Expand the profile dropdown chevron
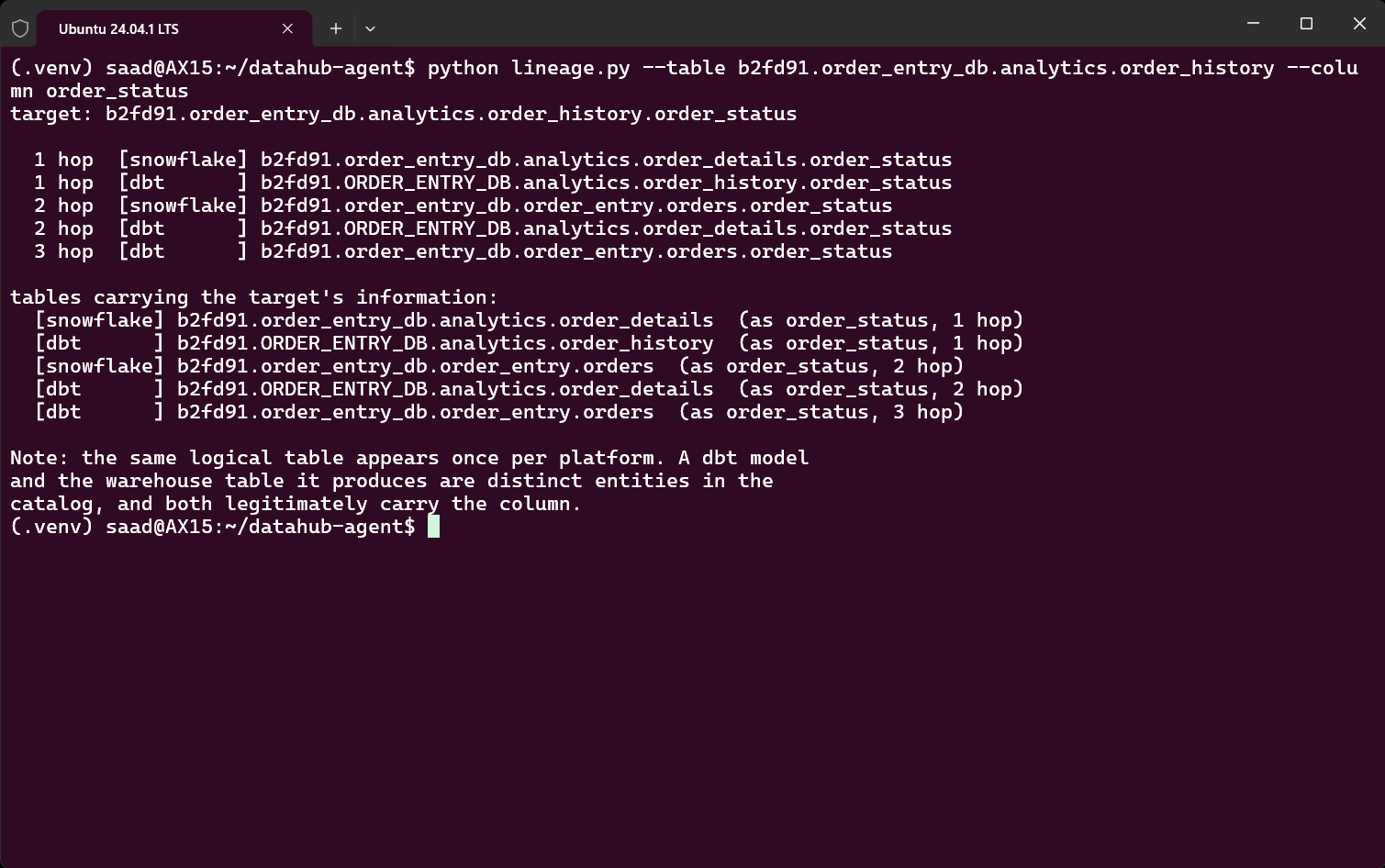The image size is (1385, 868). click(x=370, y=28)
